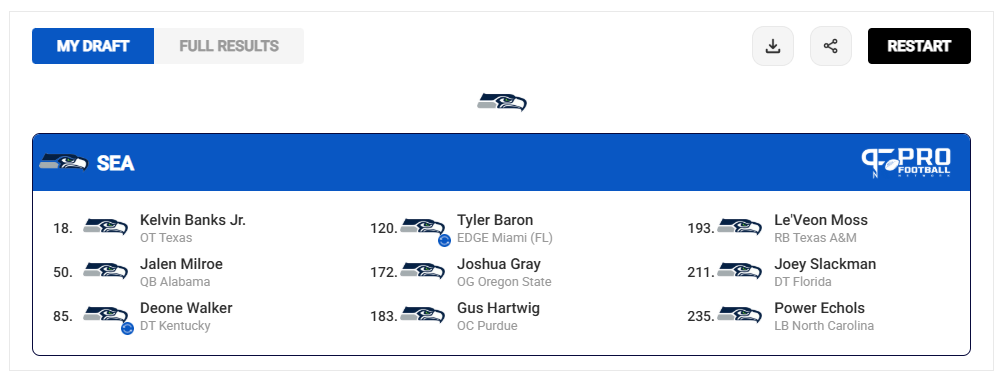The height and width of the screenshot is (371, 1001).
Task: Click the team logo beside Kelvin Banks Jr.
Action: [x=105, y=227]
